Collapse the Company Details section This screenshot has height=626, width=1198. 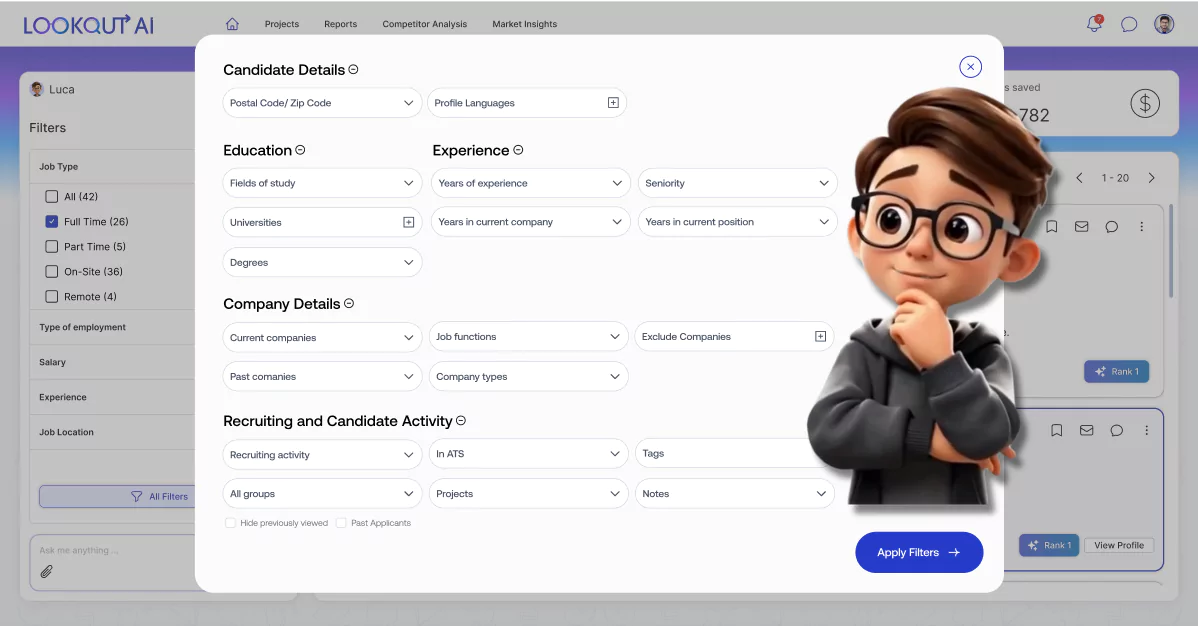(349, 304)
